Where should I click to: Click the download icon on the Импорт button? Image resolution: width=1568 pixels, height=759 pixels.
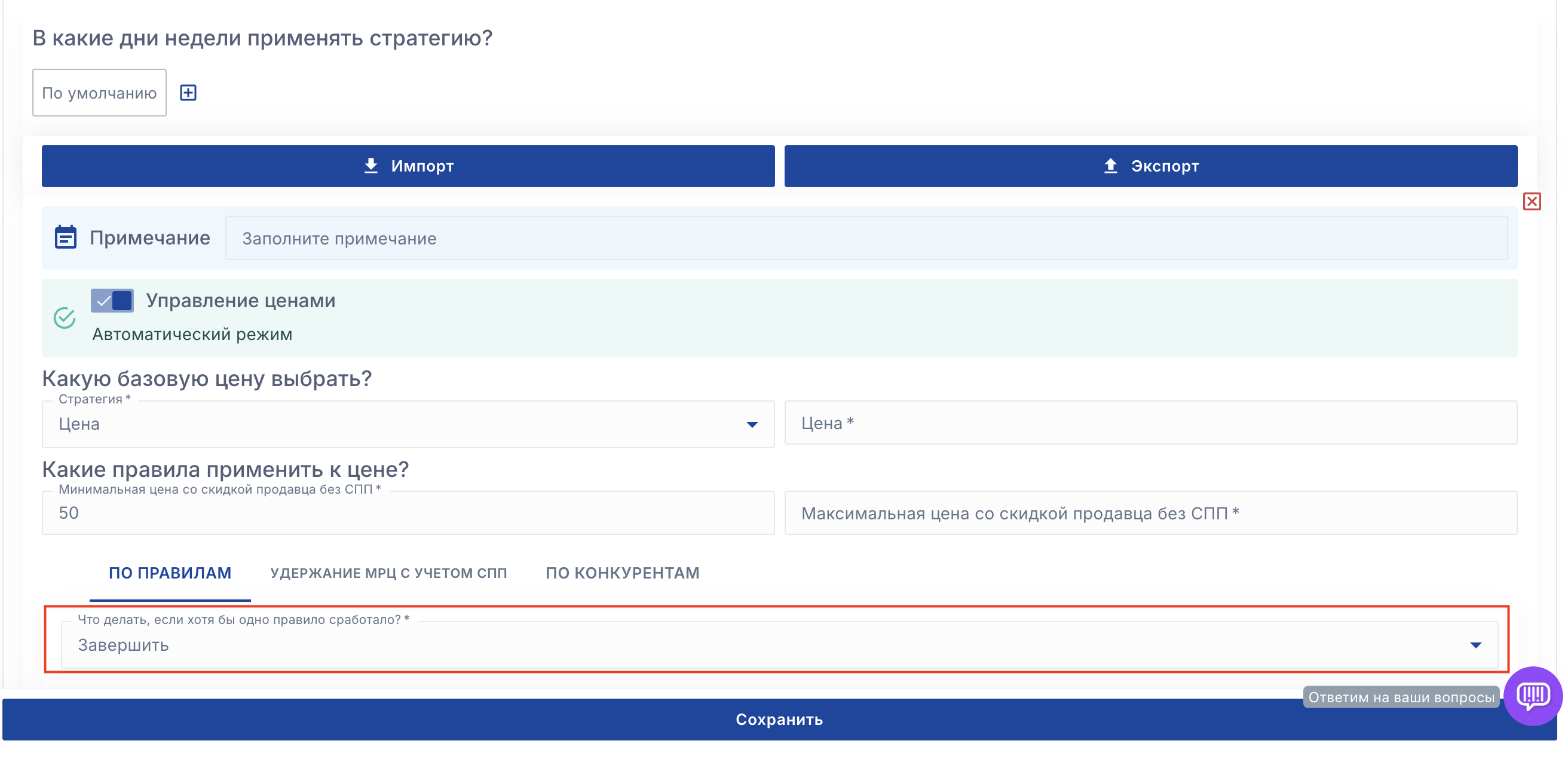coord(370,166)
